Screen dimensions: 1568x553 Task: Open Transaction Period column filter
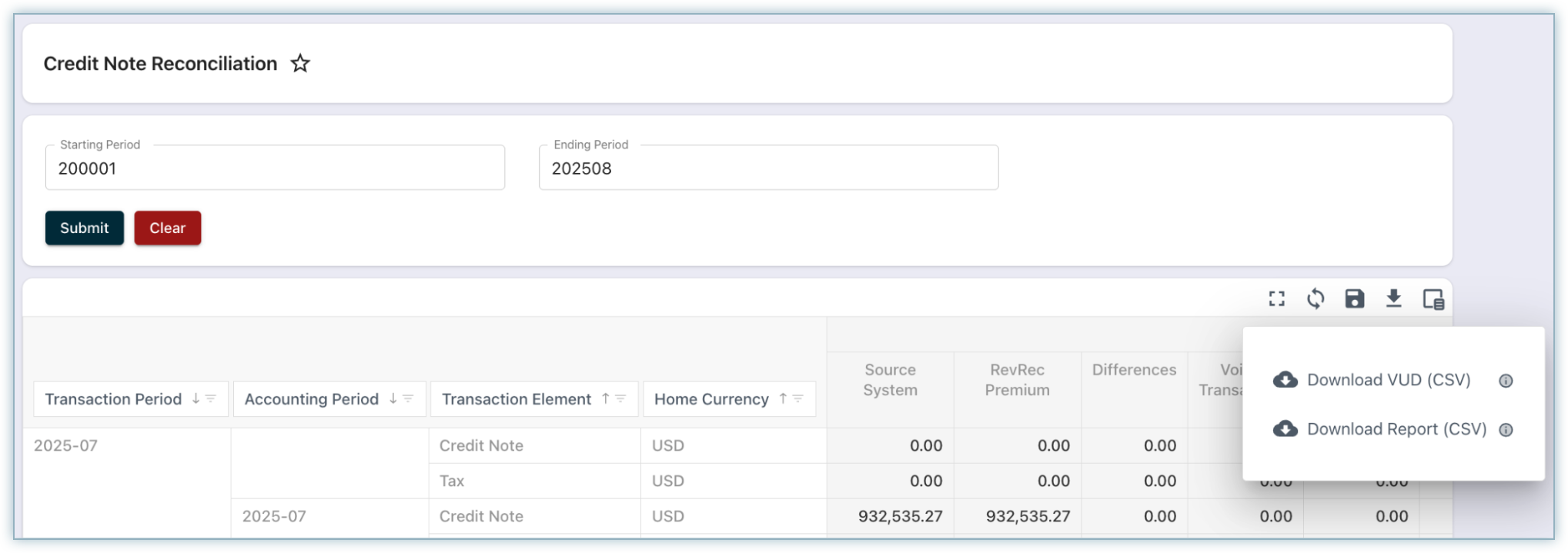point(211,398)
